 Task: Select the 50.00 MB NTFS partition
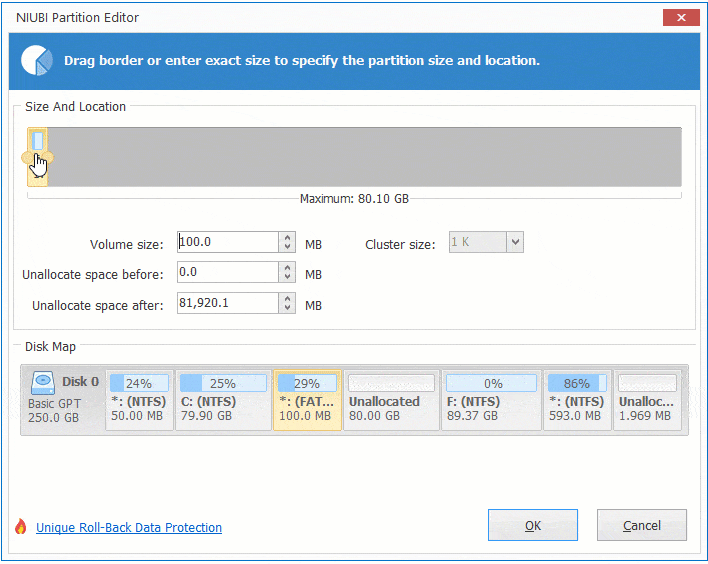[139, 400]
